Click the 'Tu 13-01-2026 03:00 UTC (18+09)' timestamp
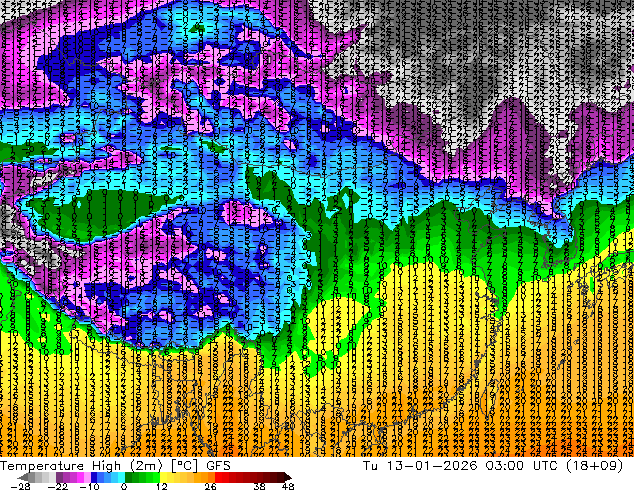The width and height of the screenshot is (634, 490). (493, 465)
